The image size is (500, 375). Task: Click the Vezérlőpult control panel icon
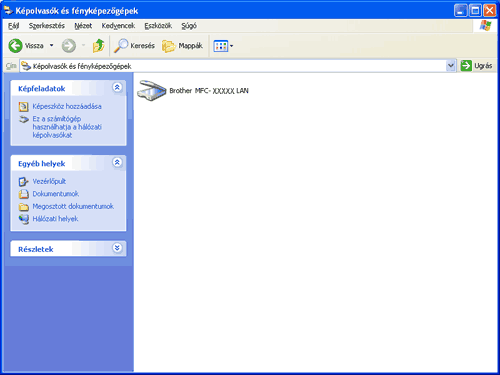(24, 182)
